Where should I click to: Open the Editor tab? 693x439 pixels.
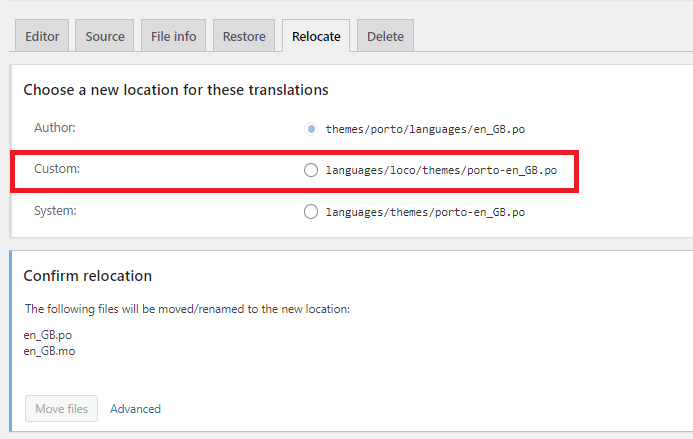pyautogui.click(x=42, y=37)
